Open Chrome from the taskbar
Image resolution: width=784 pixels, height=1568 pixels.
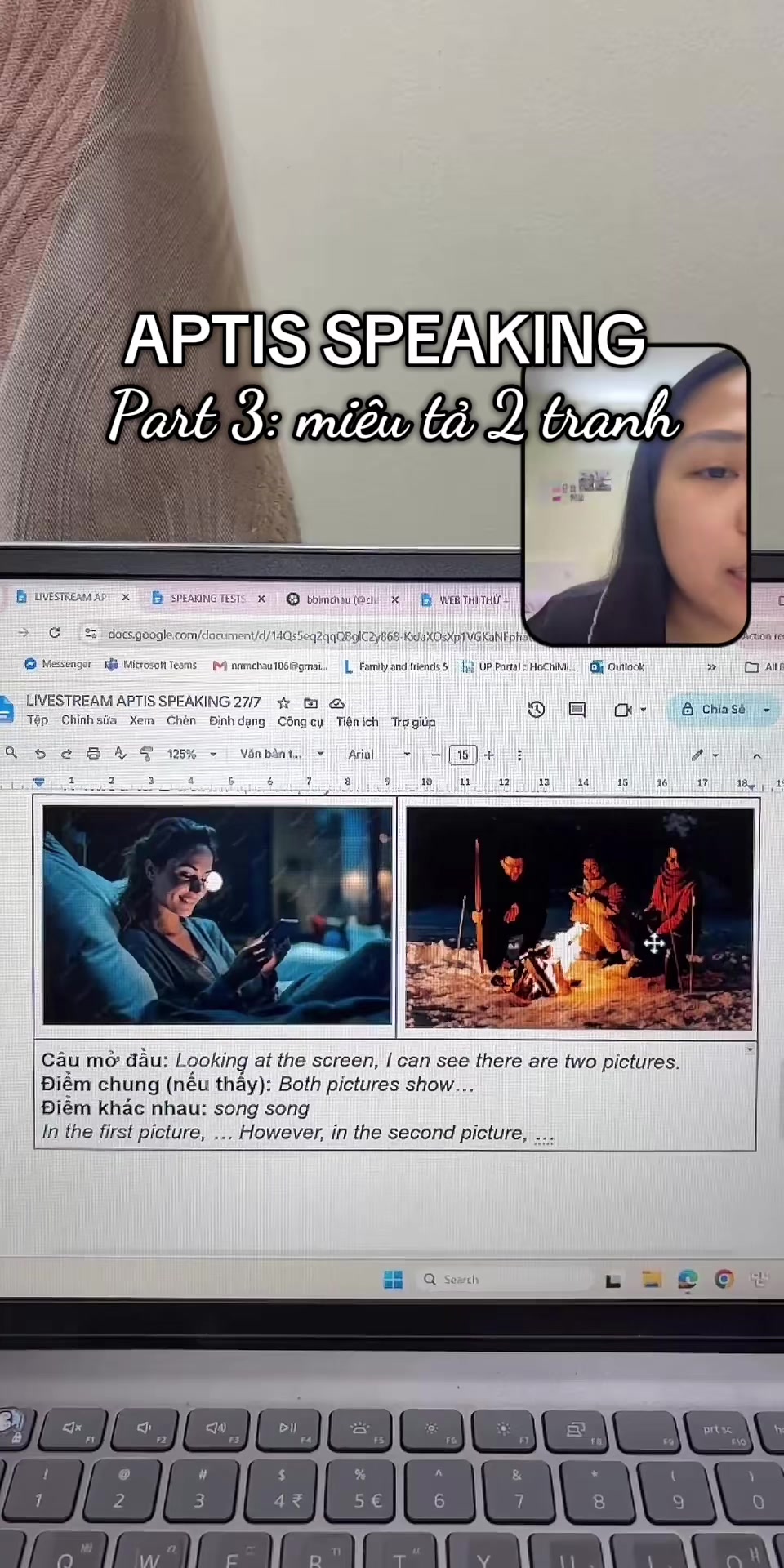[724, 1279]
